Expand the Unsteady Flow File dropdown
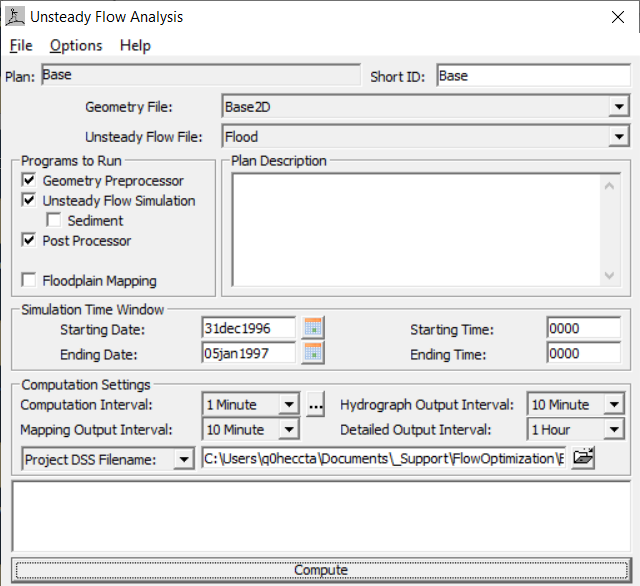640x586 pixels. (x=618, y=138)
